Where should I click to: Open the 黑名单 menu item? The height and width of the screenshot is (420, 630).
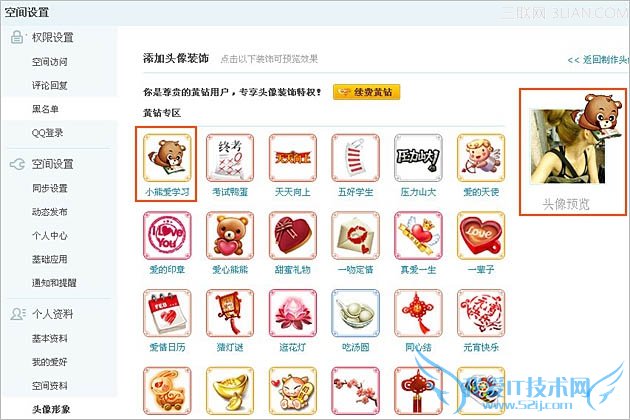click(x=45, y=109)
